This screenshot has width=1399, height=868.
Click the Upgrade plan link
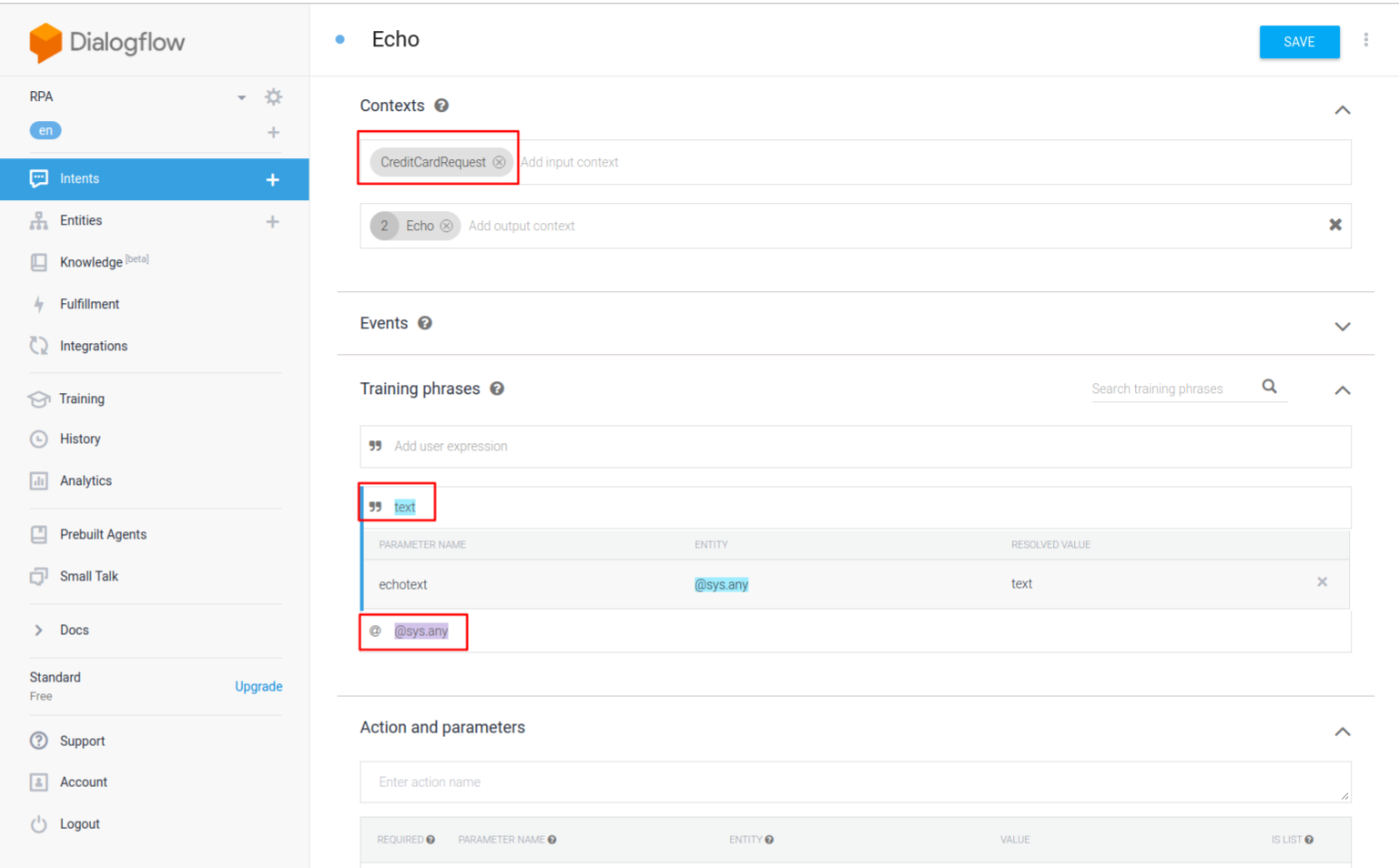click(259, 686)
